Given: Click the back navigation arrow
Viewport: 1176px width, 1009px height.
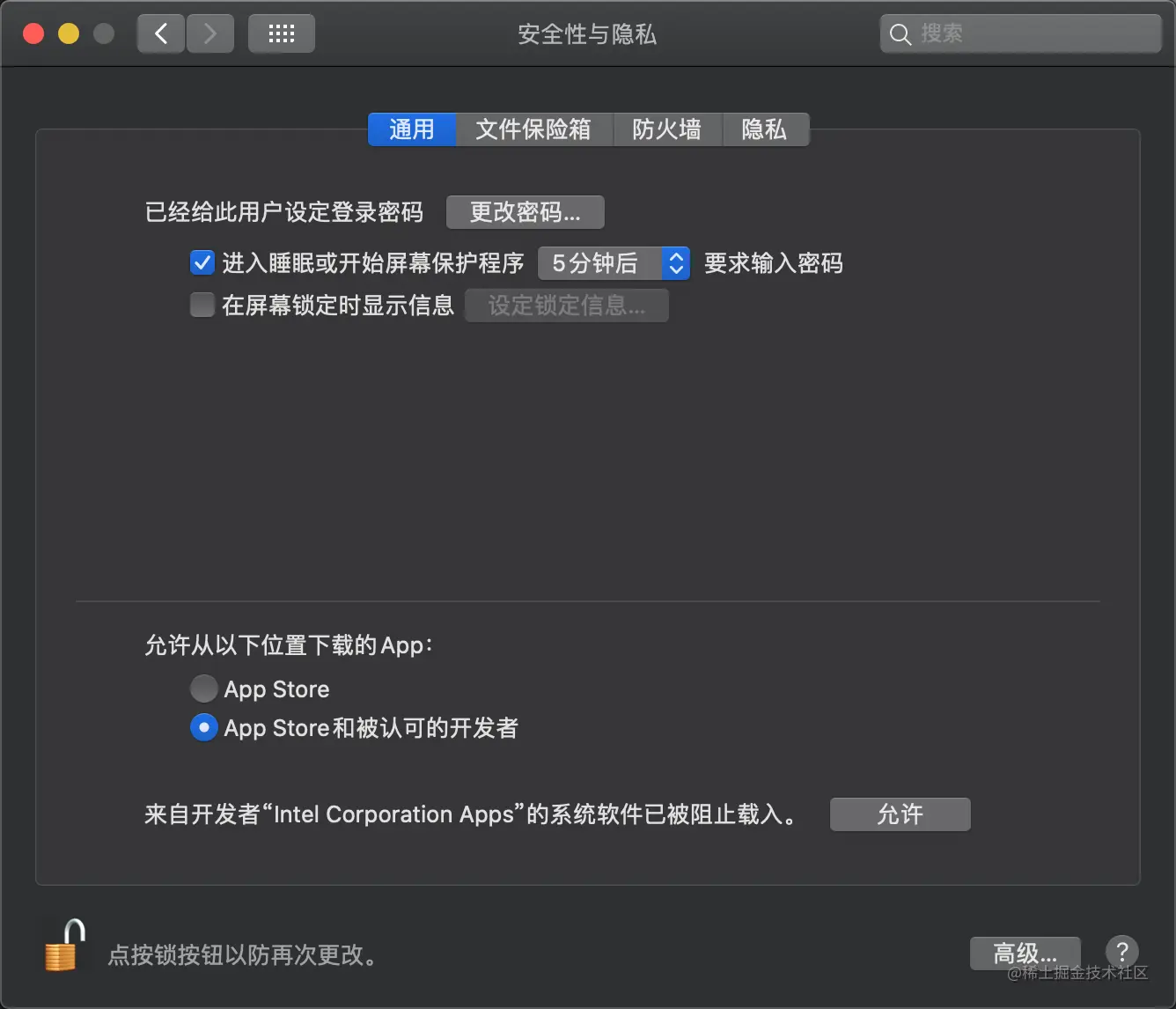Looking at the screenshot, I should (161, 34).
